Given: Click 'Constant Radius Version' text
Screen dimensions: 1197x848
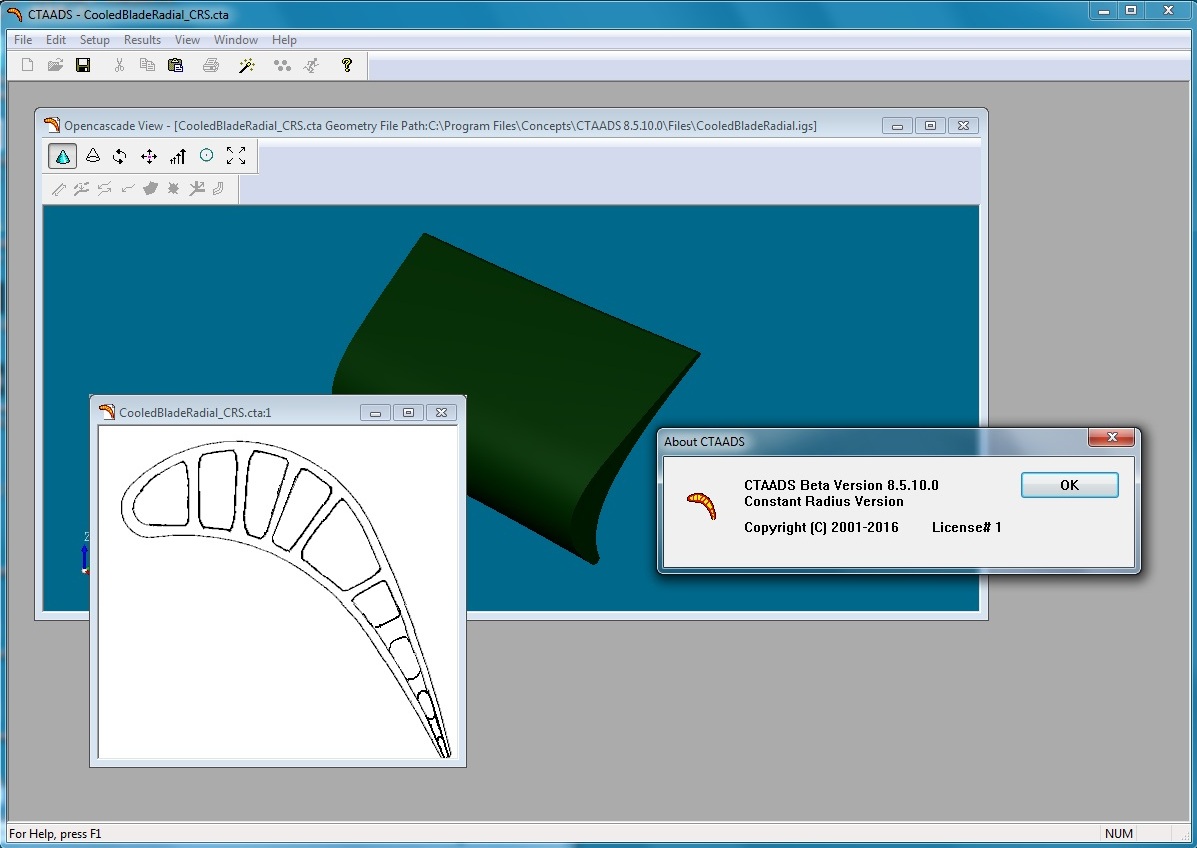Looking at the screenshot, I should [x=824, y=501].
